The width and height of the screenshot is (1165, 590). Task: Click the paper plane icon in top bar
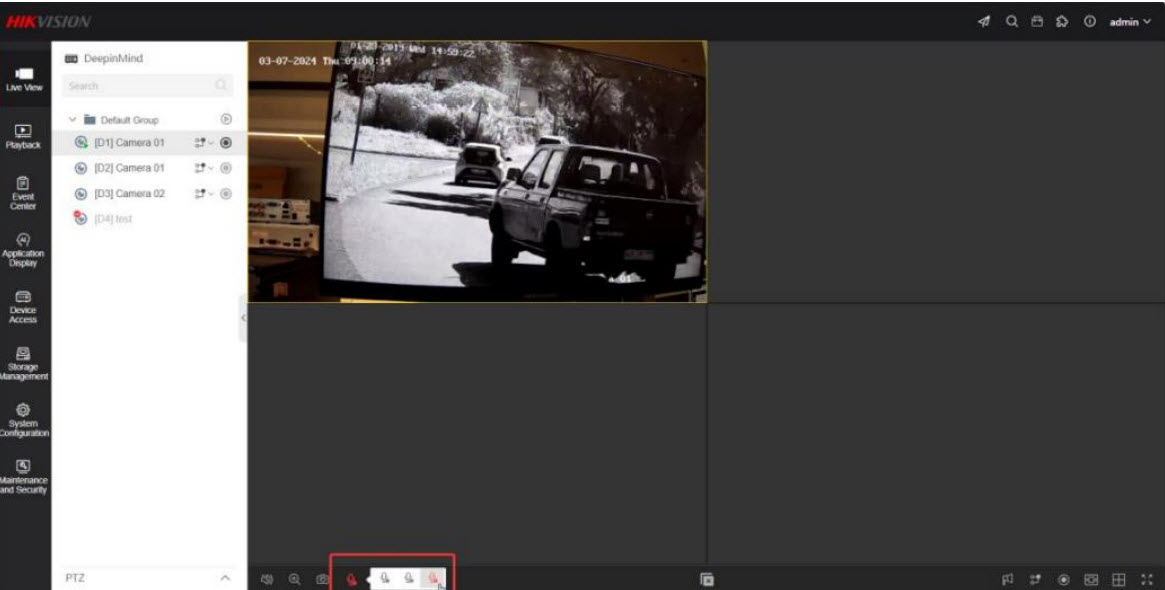click(x=985, y=22)
